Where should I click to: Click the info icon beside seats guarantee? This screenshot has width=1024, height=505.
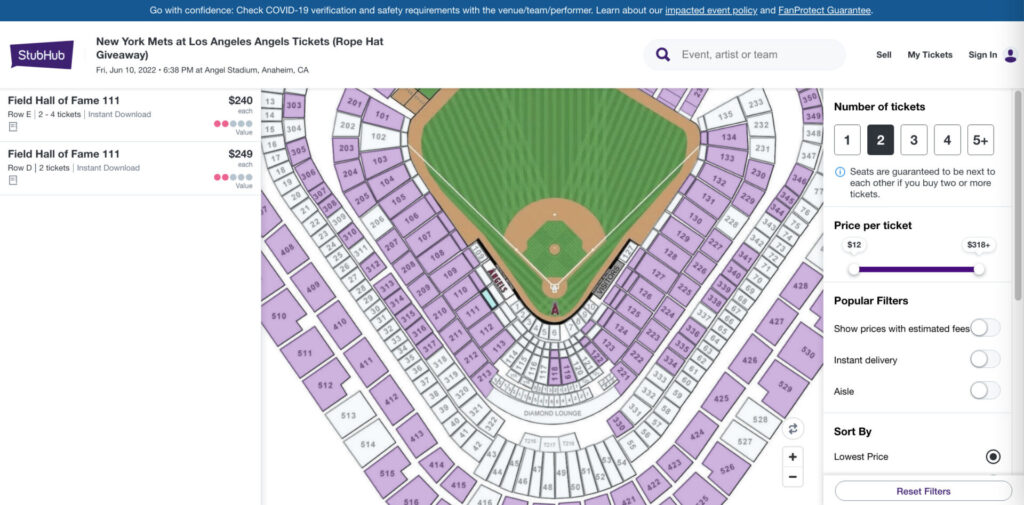click(x=840, y=172)
